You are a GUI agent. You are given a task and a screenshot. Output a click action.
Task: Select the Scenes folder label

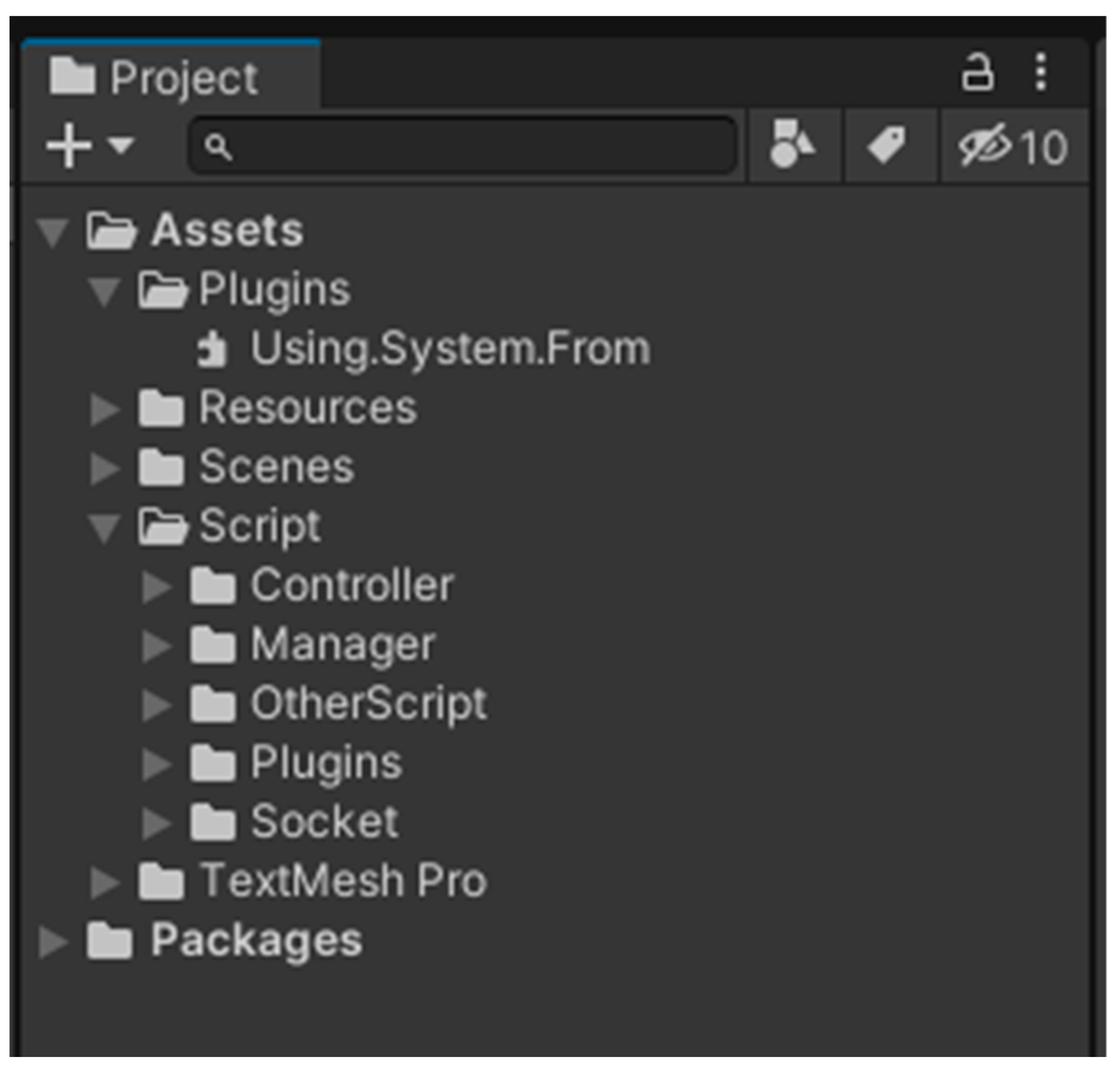click(276, 467)
